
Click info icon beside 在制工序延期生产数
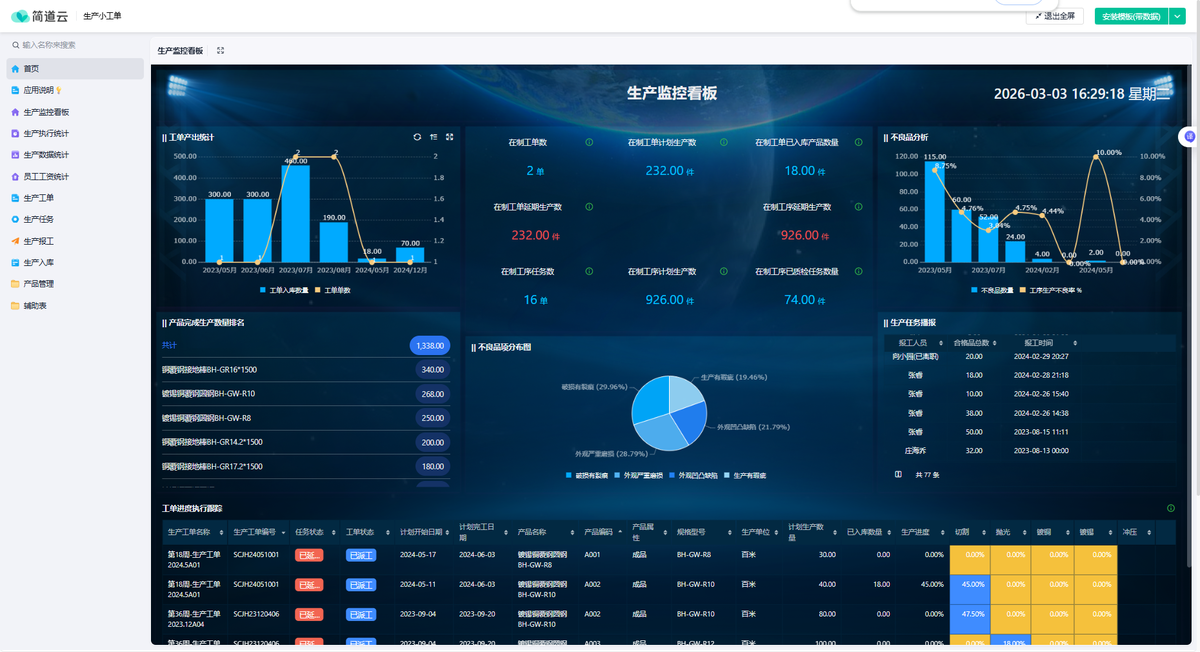point(859,207)
